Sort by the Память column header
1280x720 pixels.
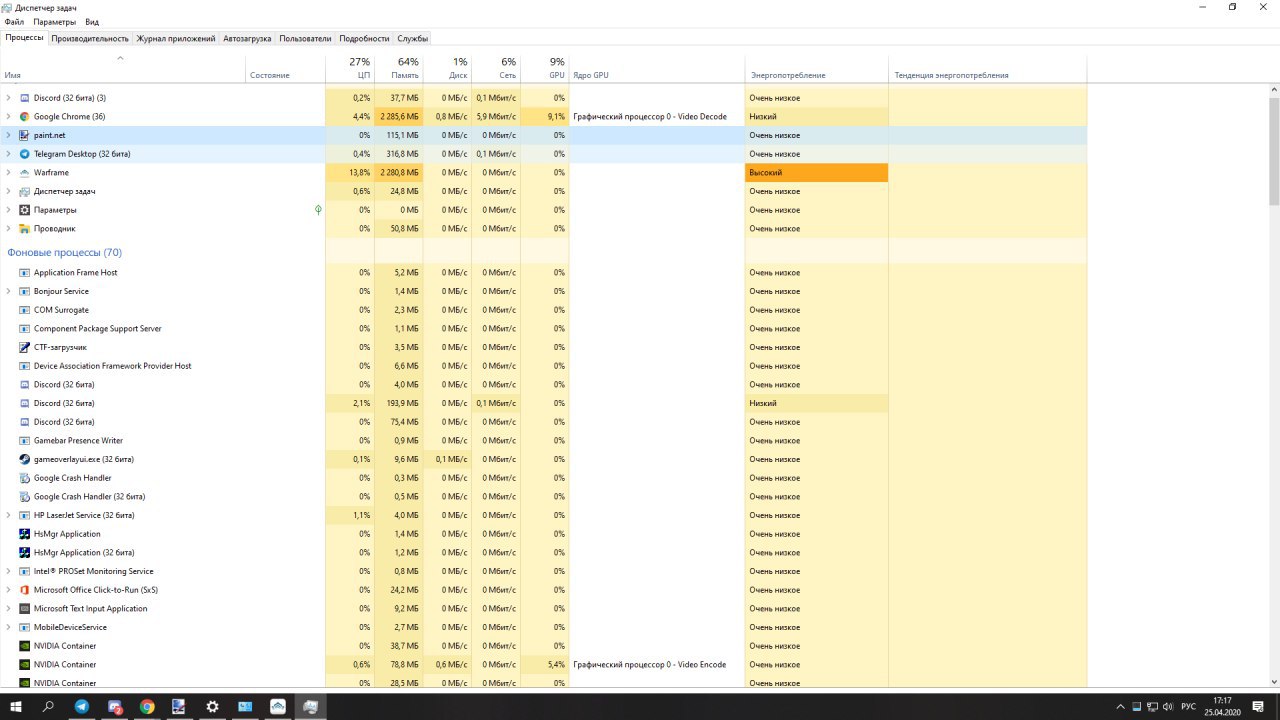point(399,68)
